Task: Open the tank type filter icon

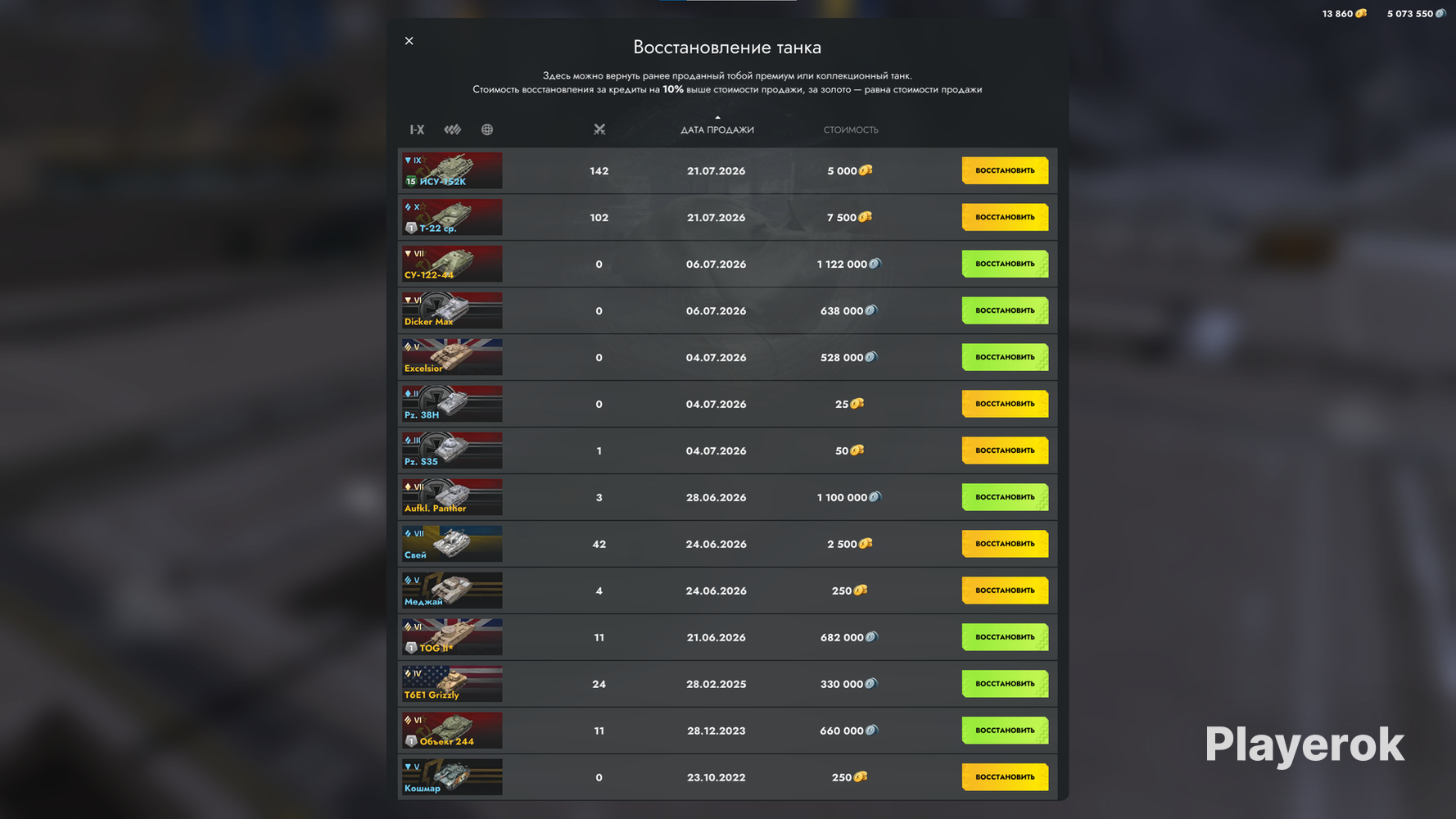Action: pos(453,129)
